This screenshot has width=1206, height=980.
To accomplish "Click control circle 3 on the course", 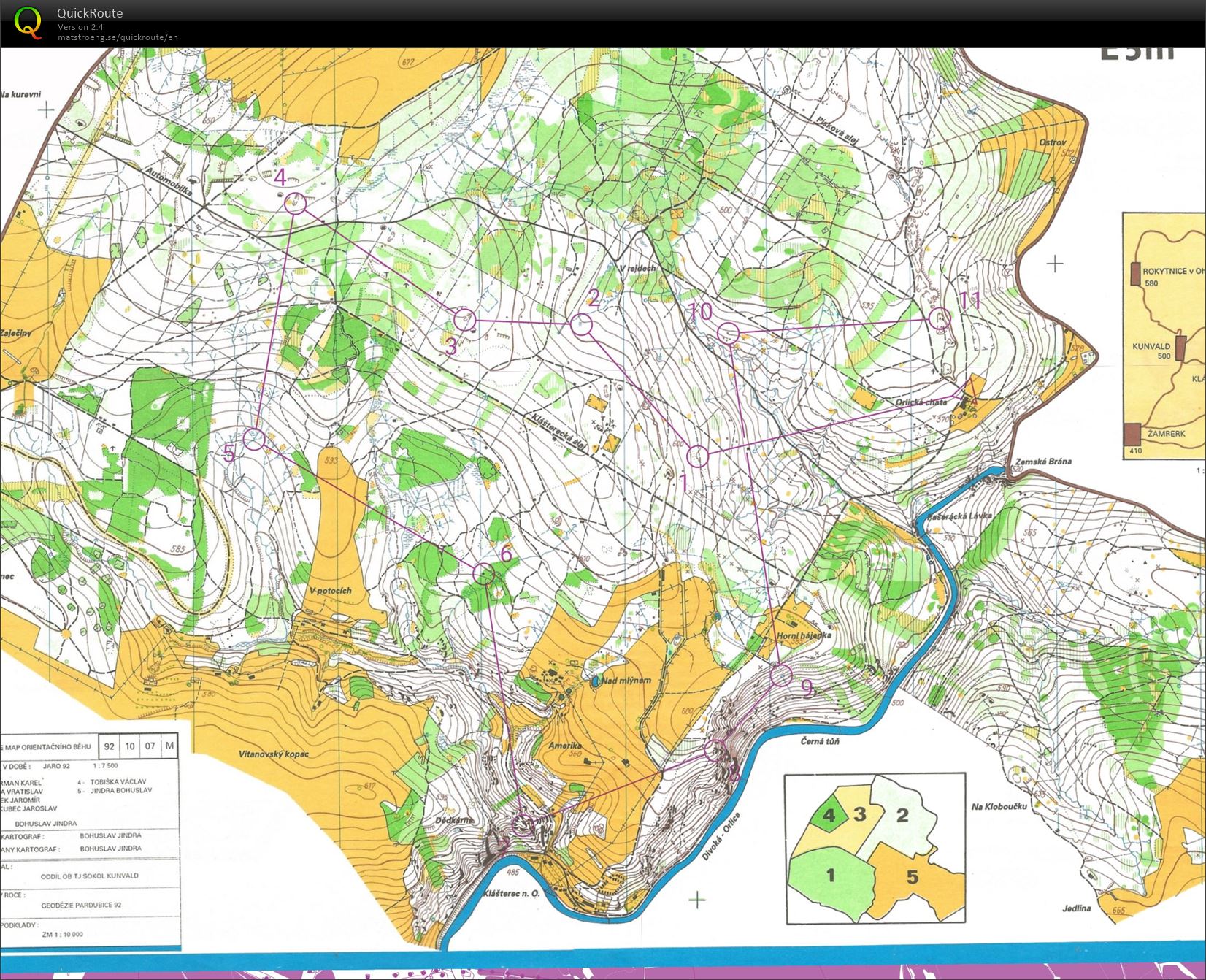I will pos(465,320).
